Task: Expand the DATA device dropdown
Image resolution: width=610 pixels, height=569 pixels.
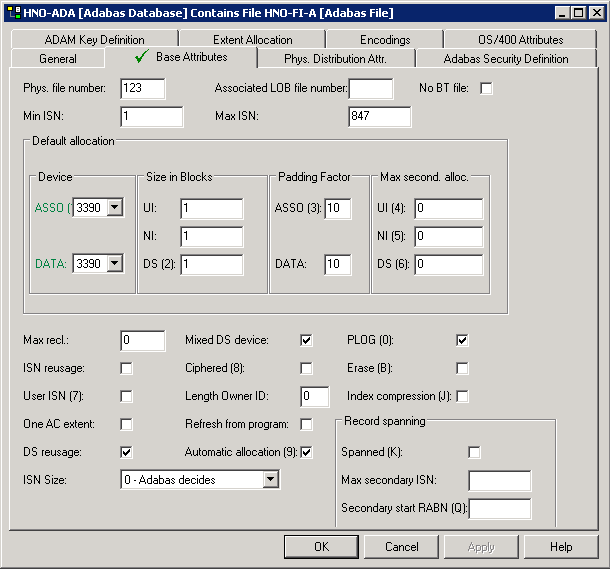Action: (115, 263)
